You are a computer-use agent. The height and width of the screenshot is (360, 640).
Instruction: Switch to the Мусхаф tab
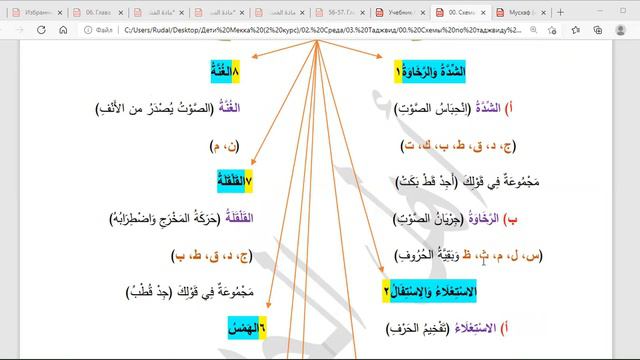click(521, 13)
